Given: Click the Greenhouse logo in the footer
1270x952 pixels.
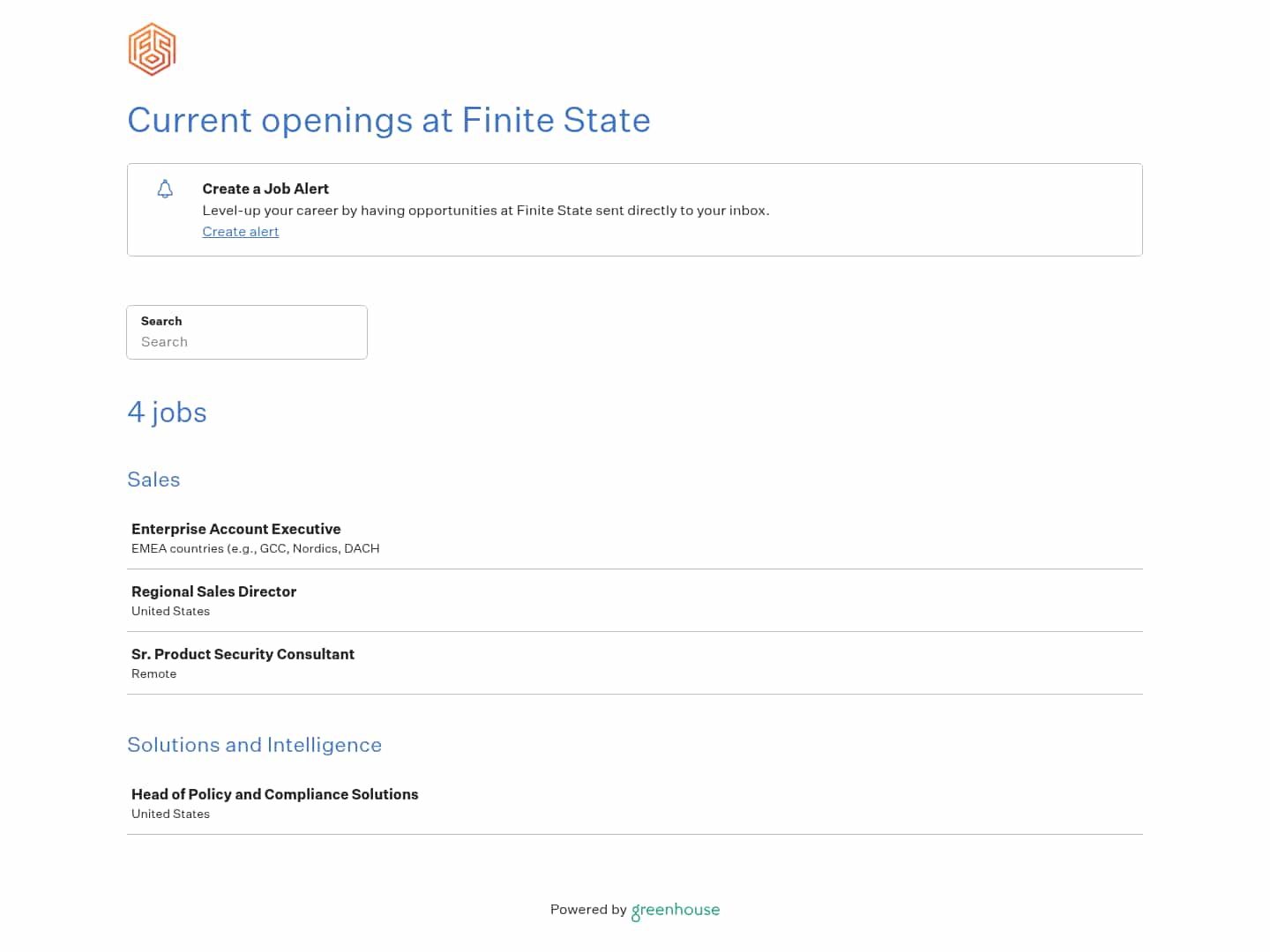Looking at the screenshot, I should tap(675, 911).
